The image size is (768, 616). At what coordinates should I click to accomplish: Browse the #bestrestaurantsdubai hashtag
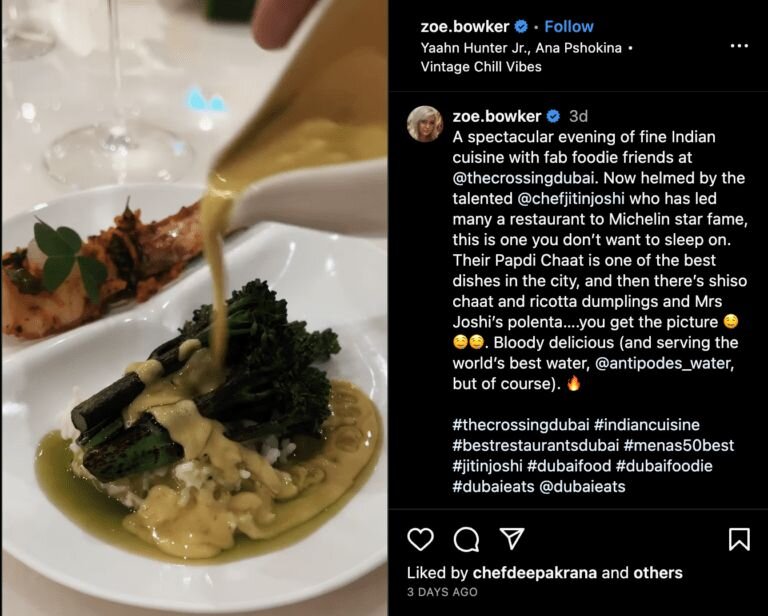(x=533, y=446)
